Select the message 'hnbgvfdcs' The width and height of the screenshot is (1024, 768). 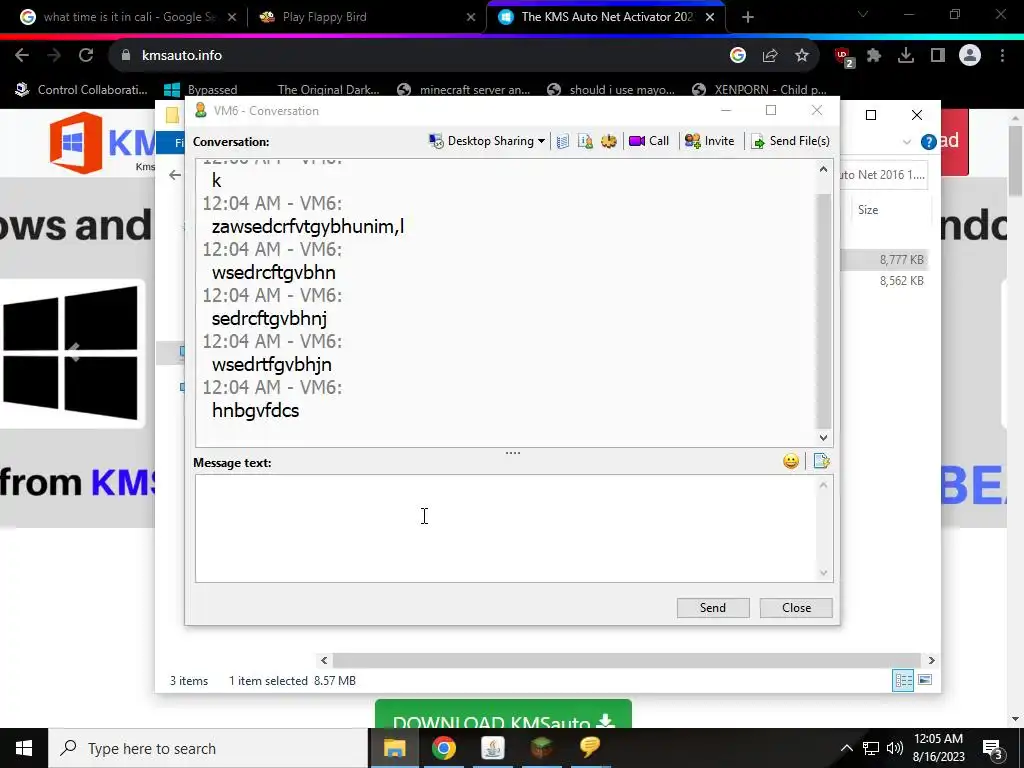255,411
